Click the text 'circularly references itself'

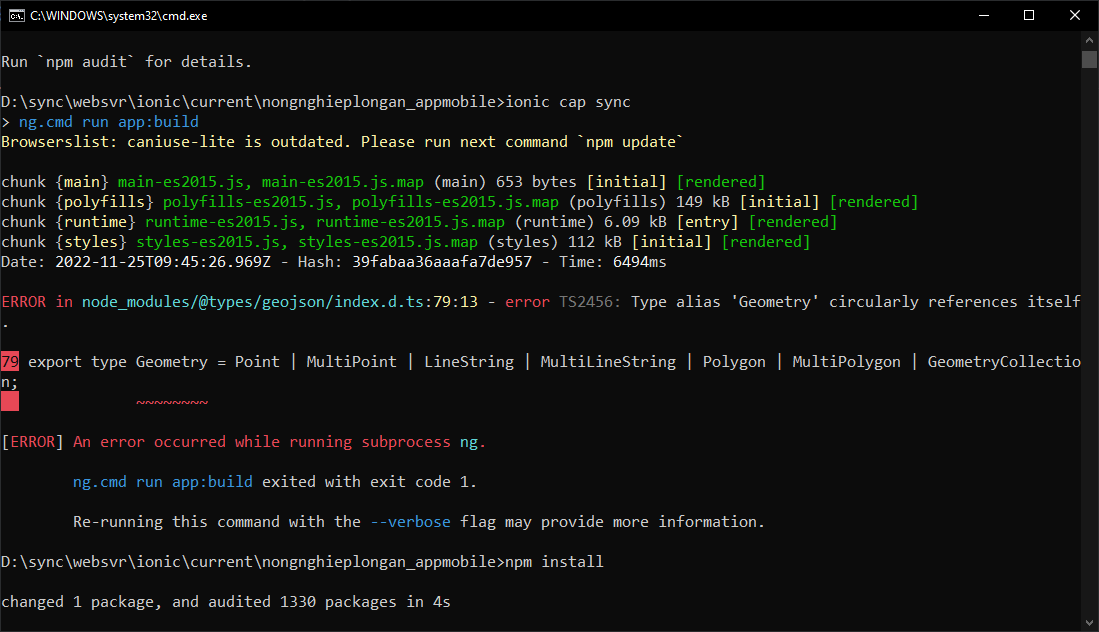click(955, 302)
